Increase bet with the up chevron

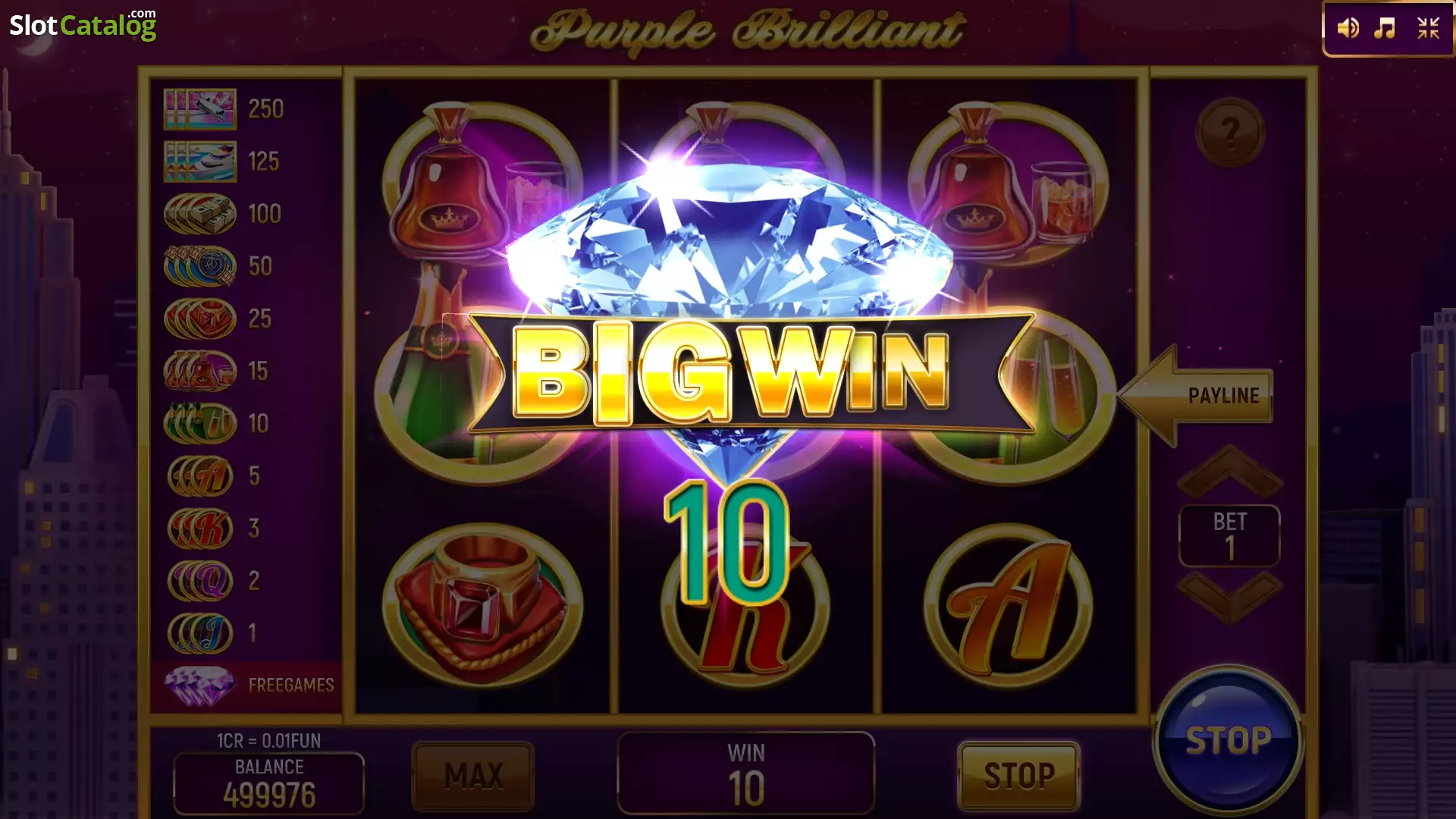click(x=1229, y=472)
